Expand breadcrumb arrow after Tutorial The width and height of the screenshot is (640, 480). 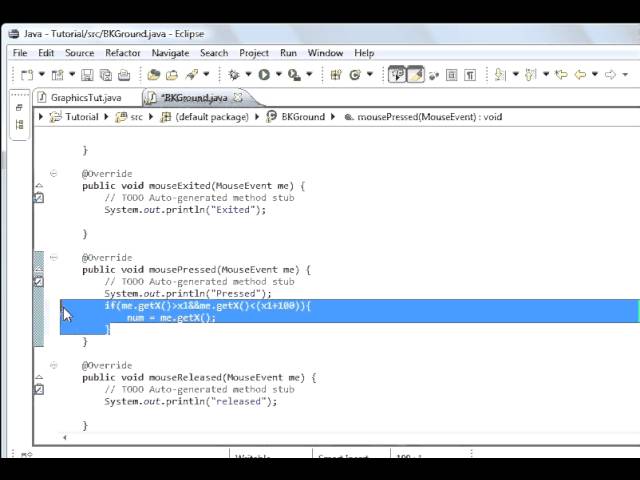pos(106,117)
